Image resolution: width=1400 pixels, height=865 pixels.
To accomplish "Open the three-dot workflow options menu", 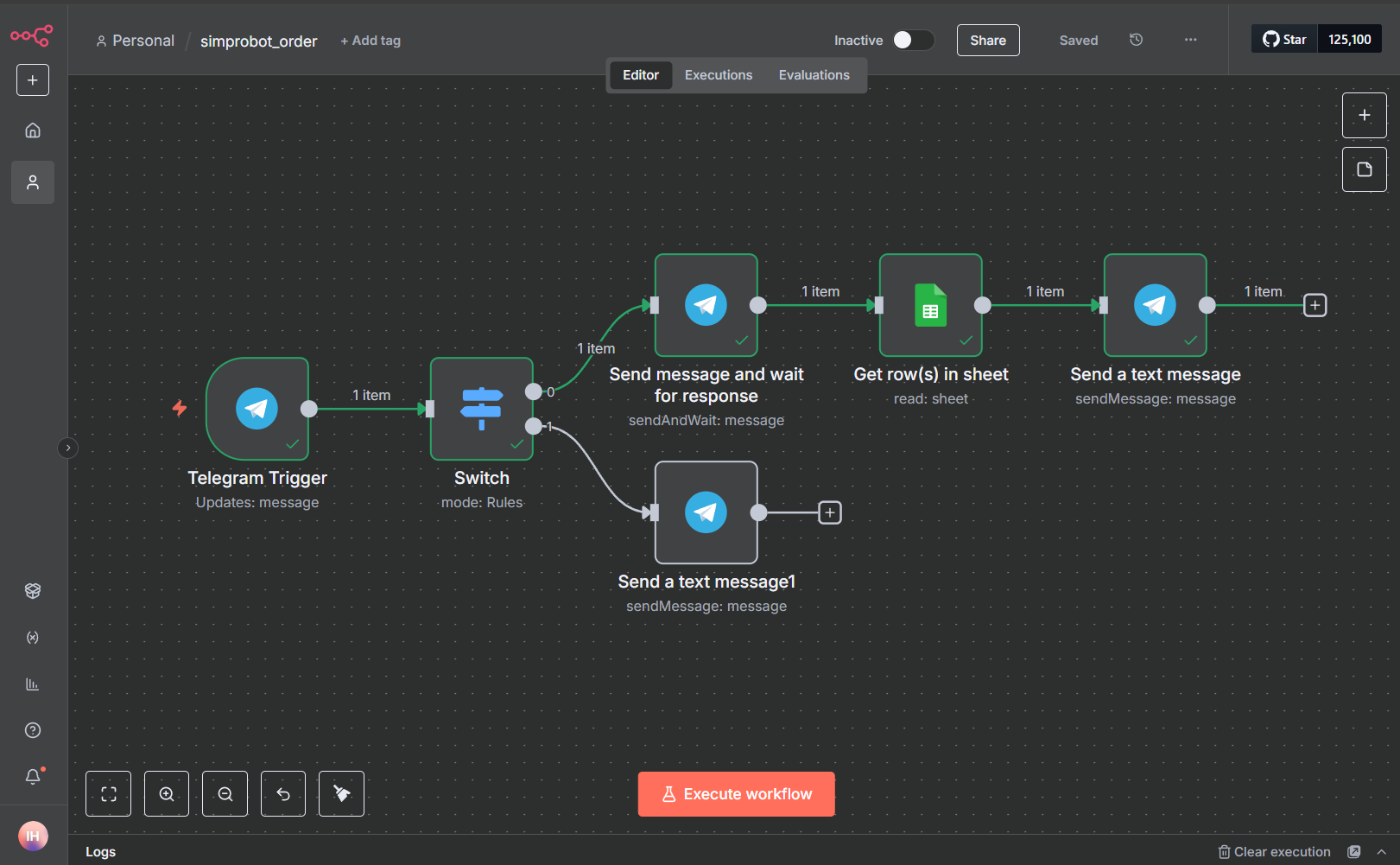I will 1191,40.
